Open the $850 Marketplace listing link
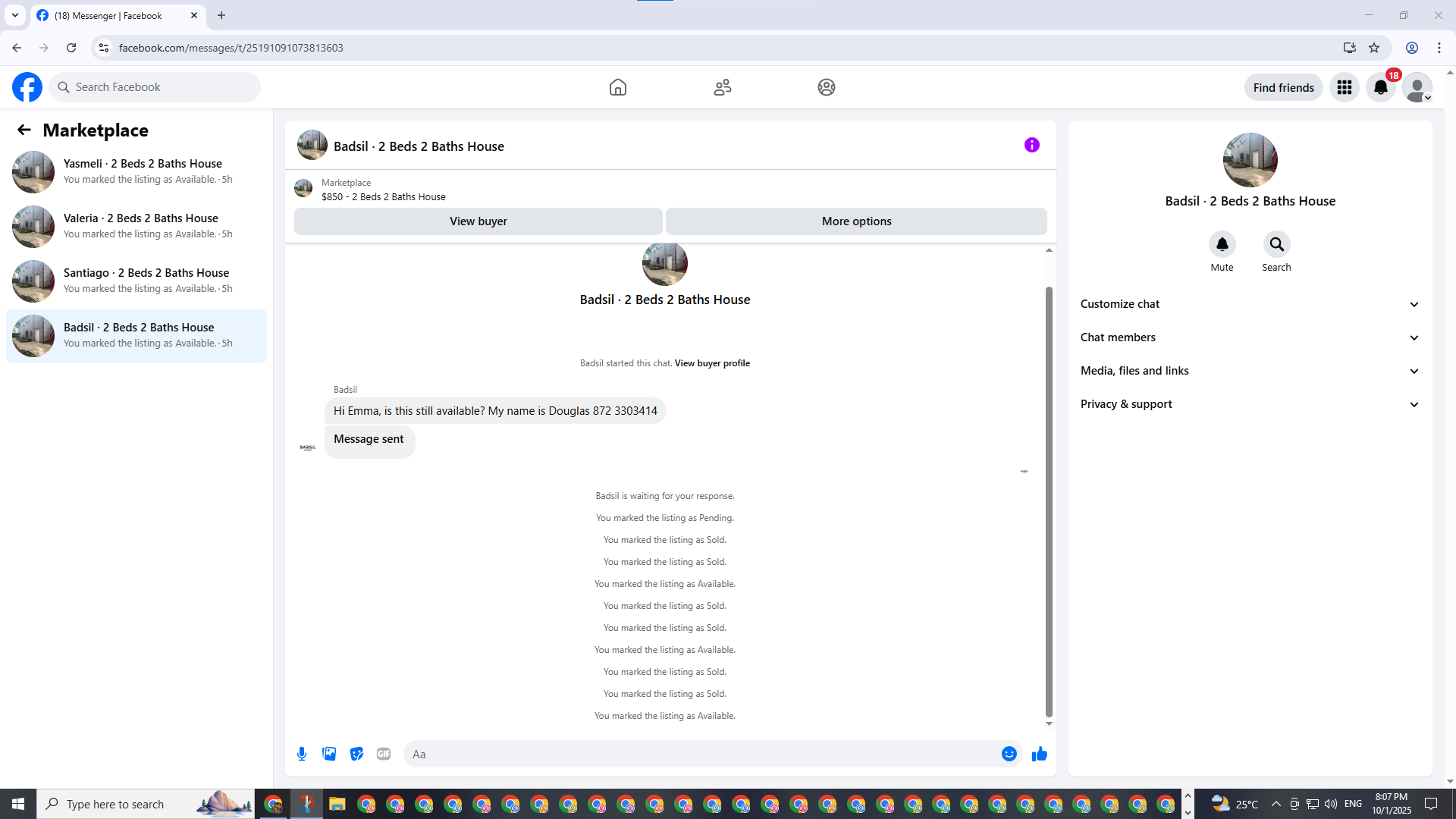 point(383,197)
